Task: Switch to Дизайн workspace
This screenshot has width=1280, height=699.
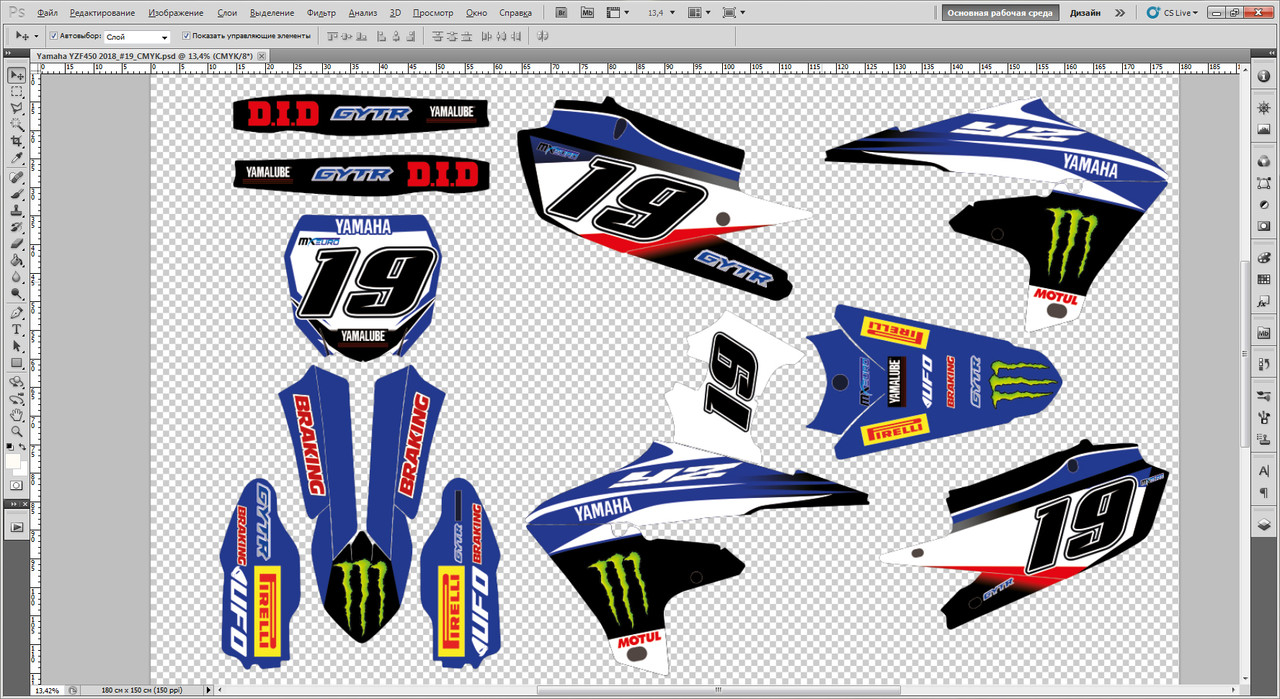Action: click(1085, 13)
